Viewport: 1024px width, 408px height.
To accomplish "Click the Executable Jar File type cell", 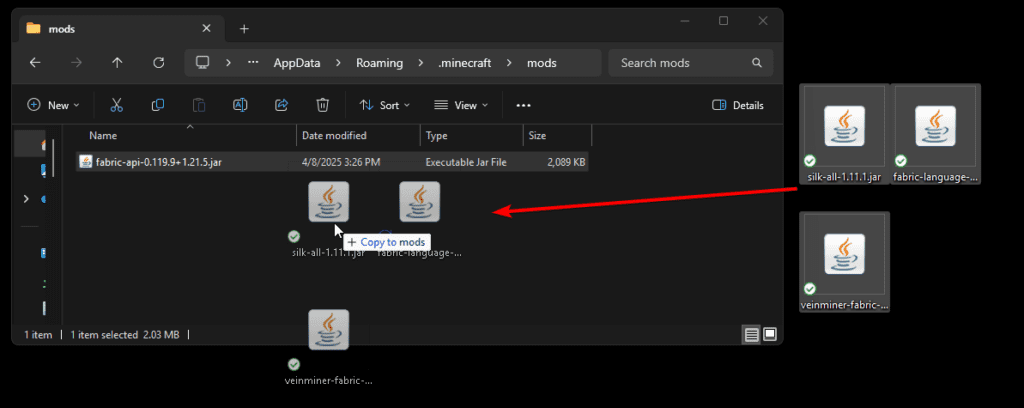I will 466,162.
